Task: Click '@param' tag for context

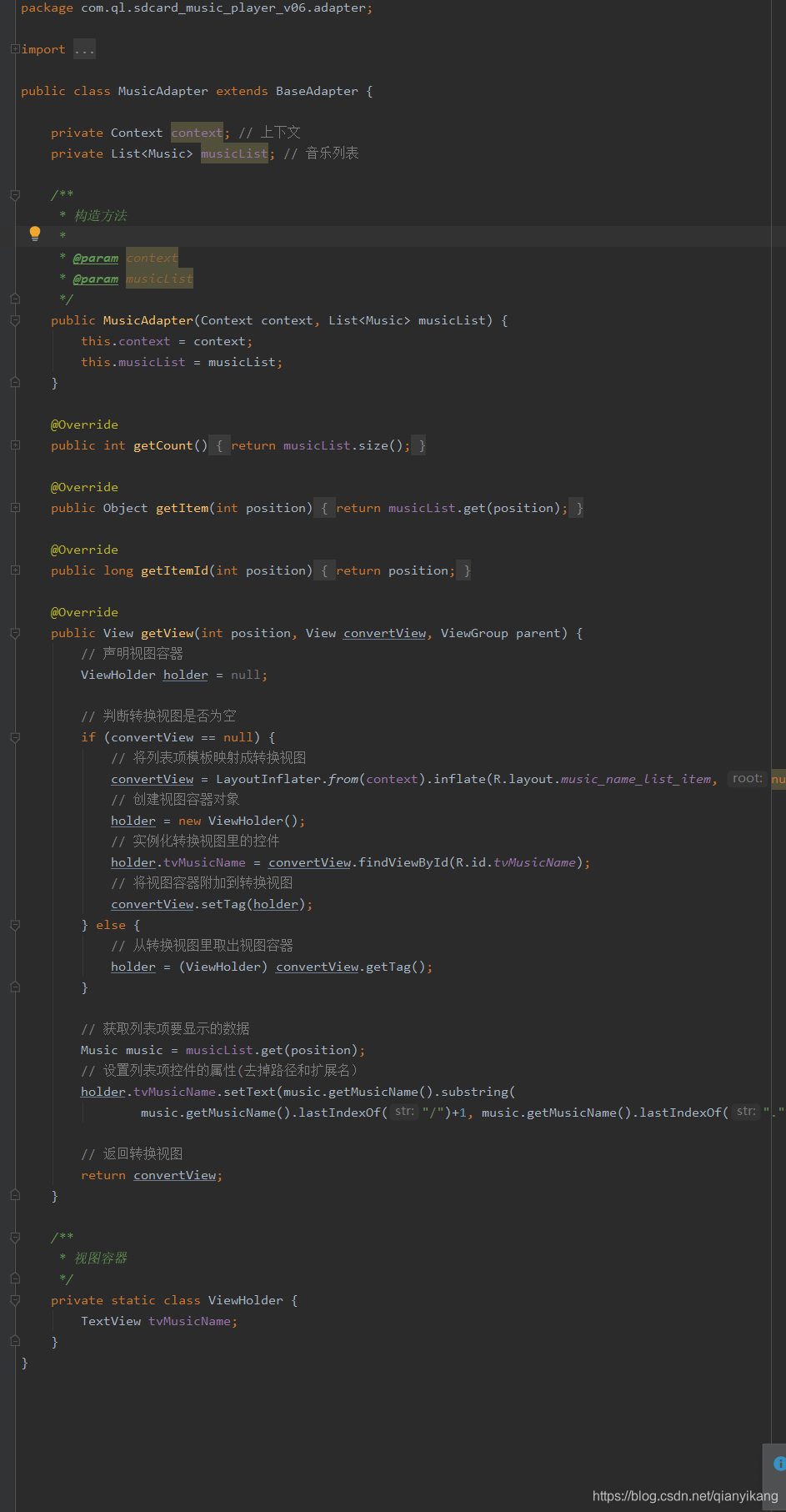Action: point(95,258)
